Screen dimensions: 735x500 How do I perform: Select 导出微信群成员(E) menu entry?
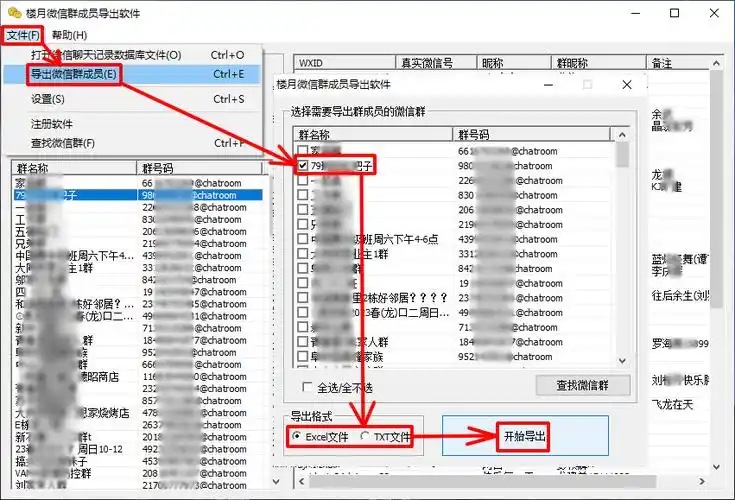click(x=133, y=74)
